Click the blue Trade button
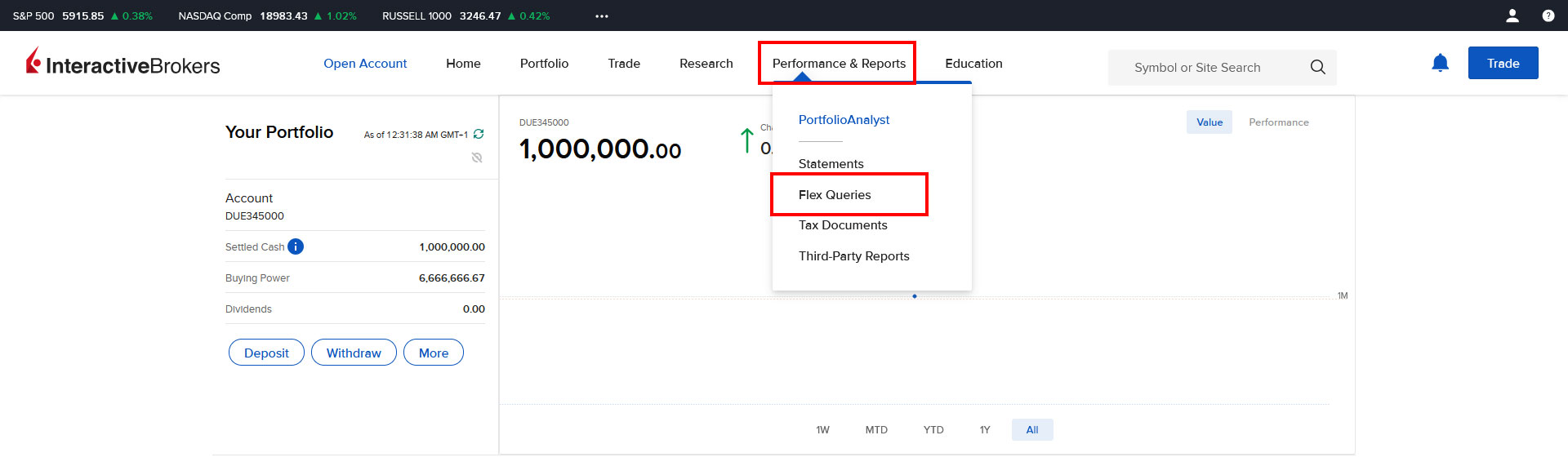This screenshot has height=475, width=1568. tap(1503, 63)
